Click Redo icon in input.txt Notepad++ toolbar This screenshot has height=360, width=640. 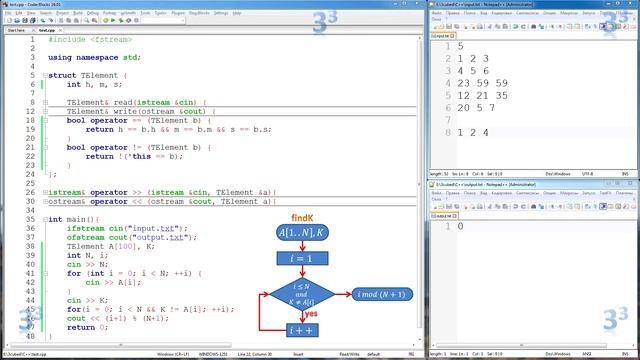(524, 27)
